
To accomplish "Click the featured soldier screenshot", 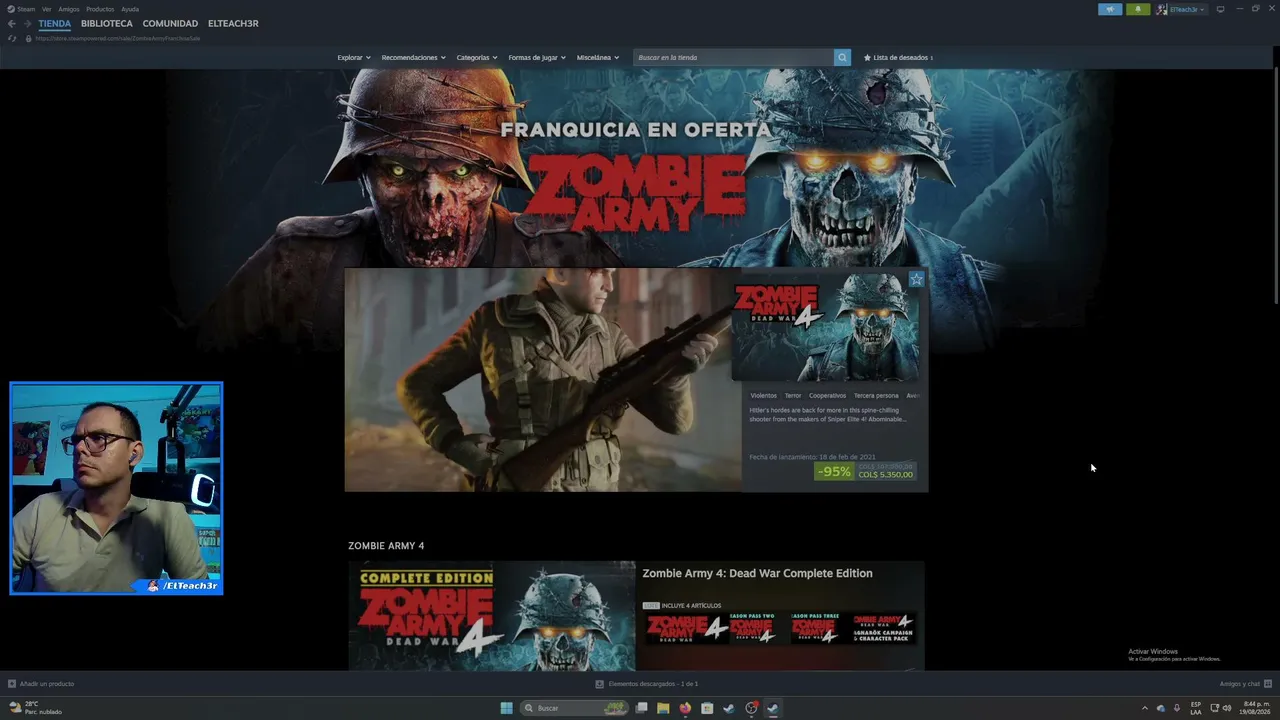I will coord(543,380).
